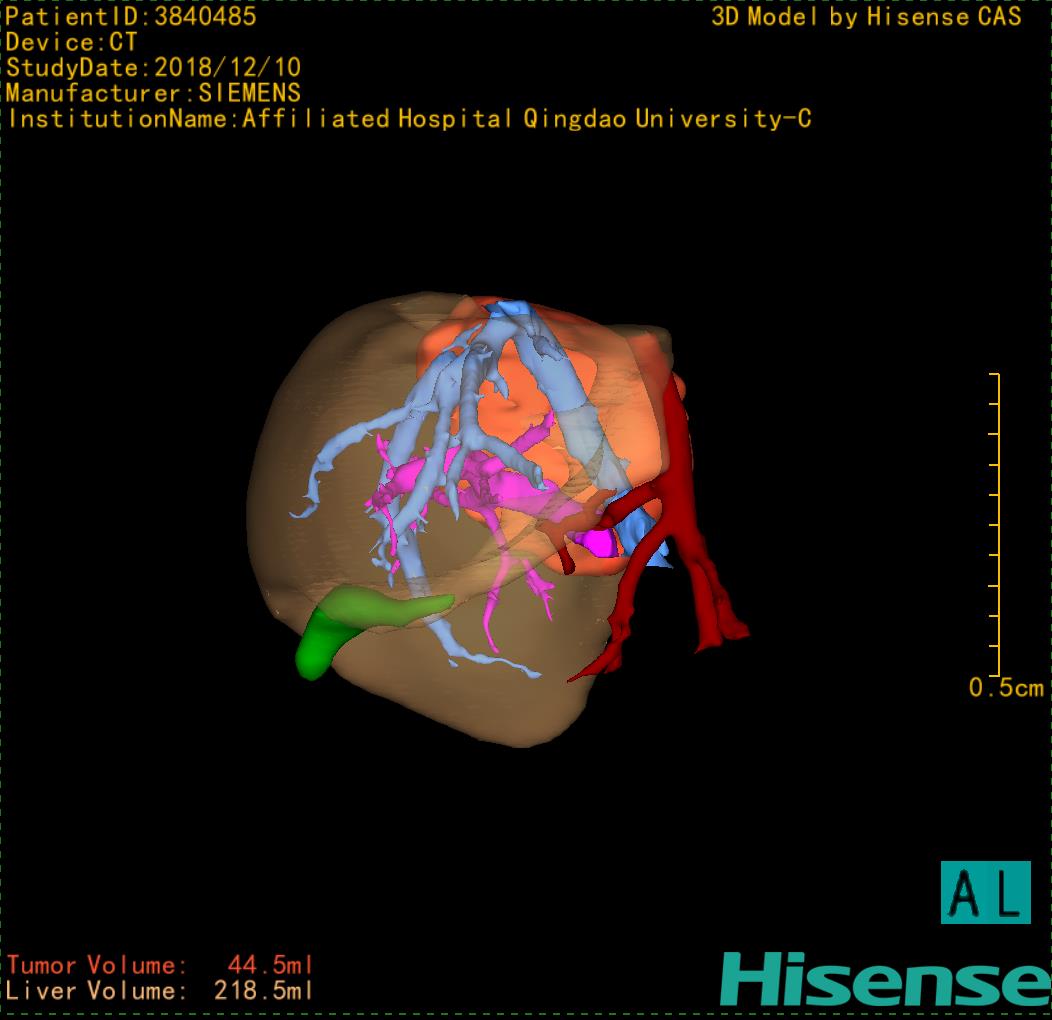The image size is (1052, 1020).
Task: Click the '3D Model by Hisense CAS' caption
Action: pos(866,17)
